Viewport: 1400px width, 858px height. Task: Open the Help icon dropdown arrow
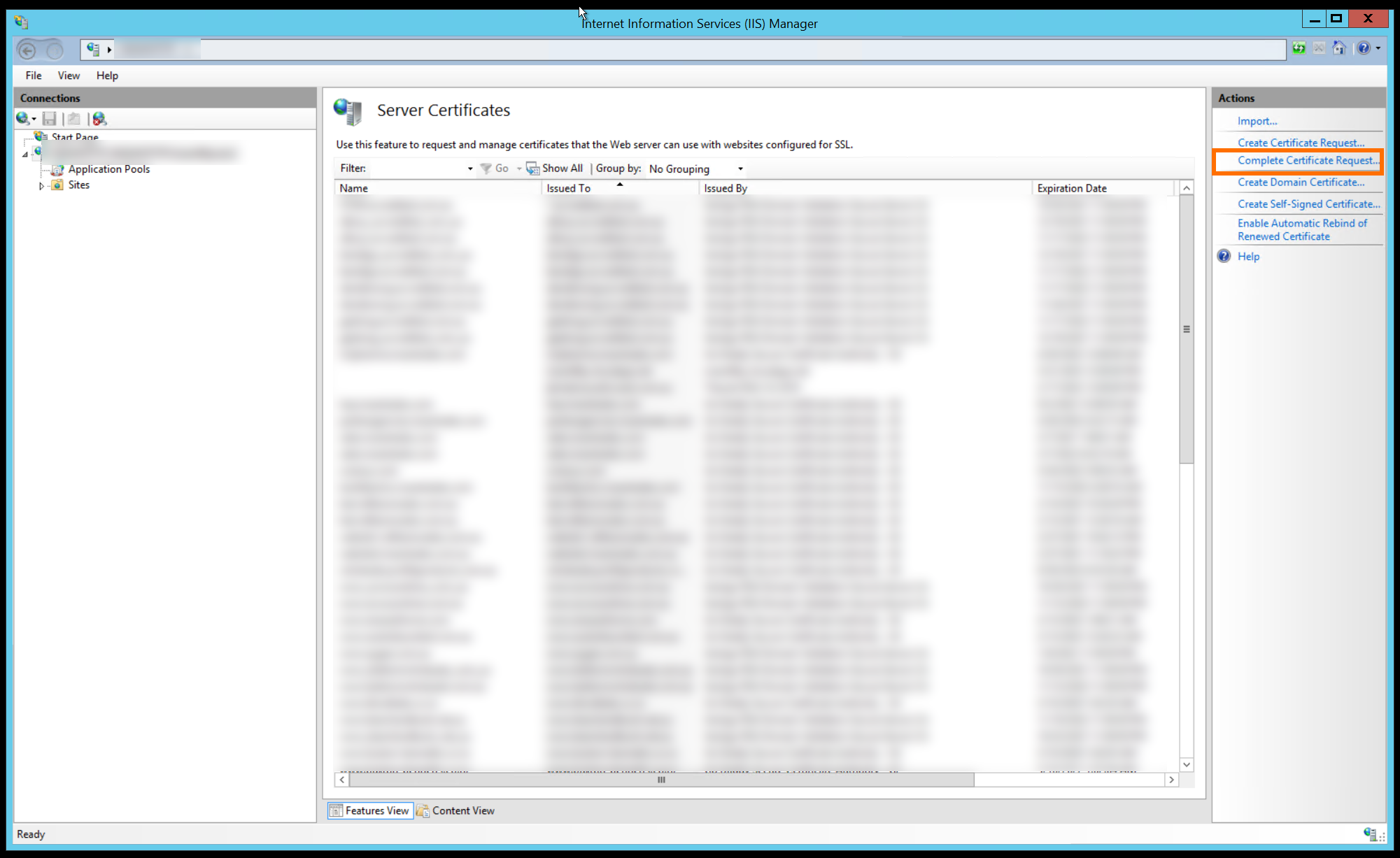pos(1378,48)
